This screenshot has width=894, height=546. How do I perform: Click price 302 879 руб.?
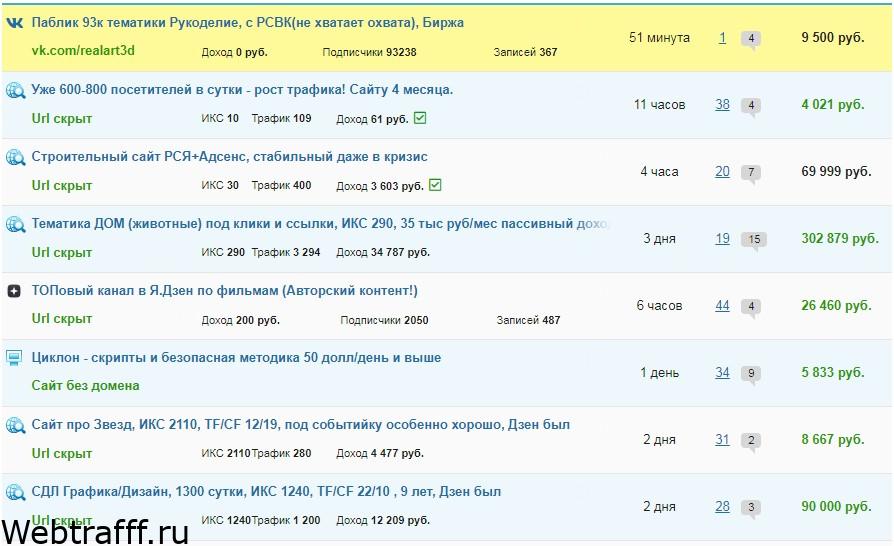click(840, 238)
